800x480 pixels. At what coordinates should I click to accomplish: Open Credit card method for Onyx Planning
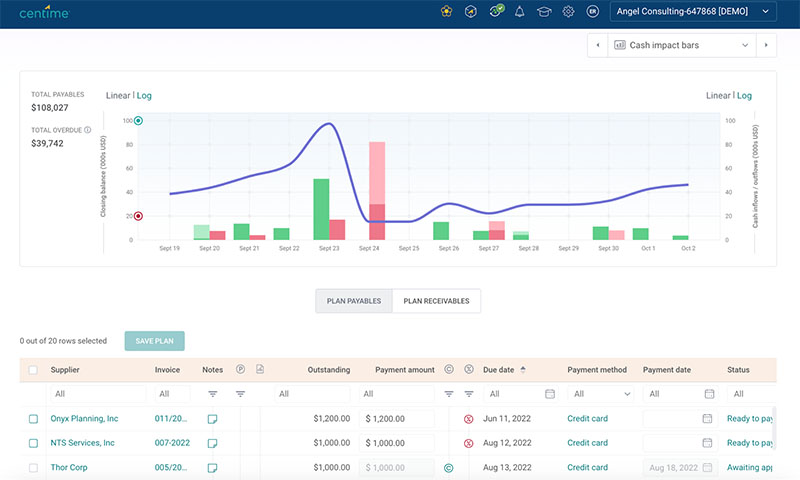(587, 418)
